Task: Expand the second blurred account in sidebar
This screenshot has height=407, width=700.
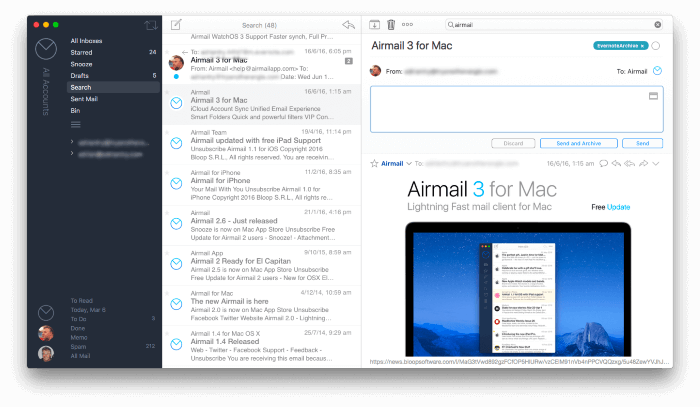Action: 72,154
